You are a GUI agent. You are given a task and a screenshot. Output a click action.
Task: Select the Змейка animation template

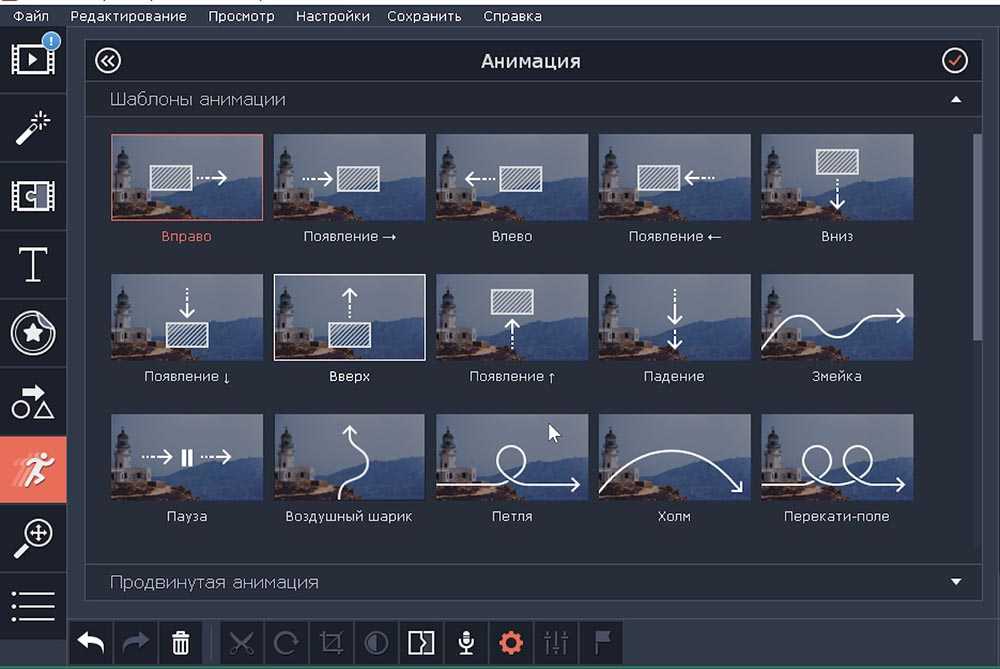pos(837,317)
